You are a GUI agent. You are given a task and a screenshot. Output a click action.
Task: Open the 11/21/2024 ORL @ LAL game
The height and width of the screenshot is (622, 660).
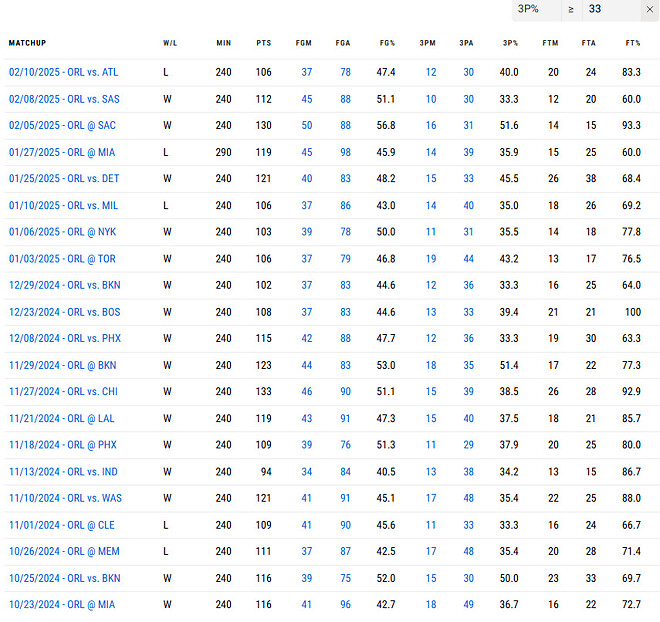pyautogui.click(x=61, y=419)
